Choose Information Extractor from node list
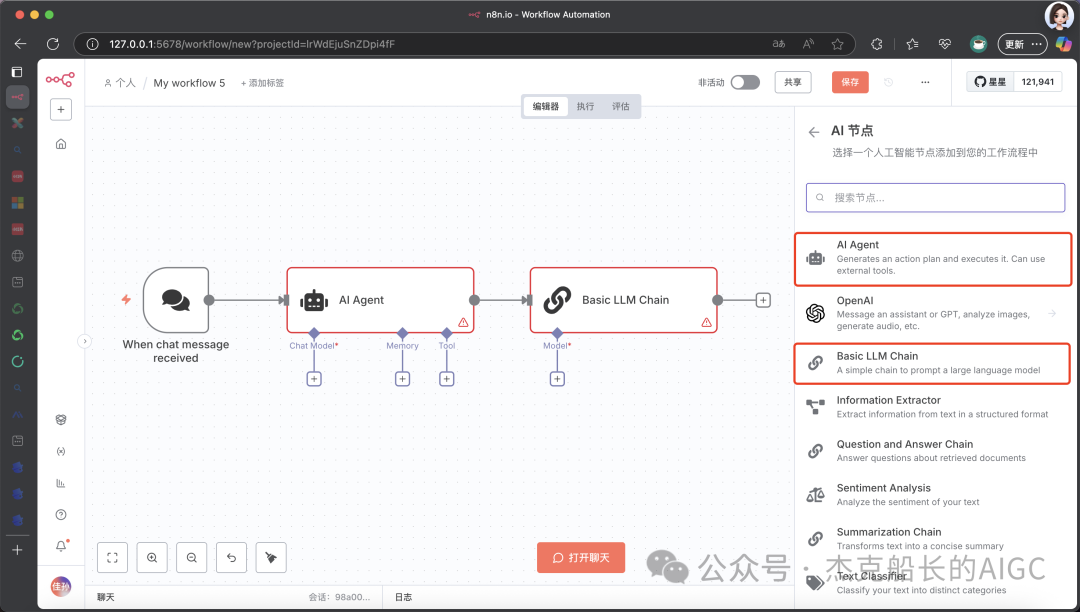The height and width of the screenshot is (612, 1080). pos(933,407)
